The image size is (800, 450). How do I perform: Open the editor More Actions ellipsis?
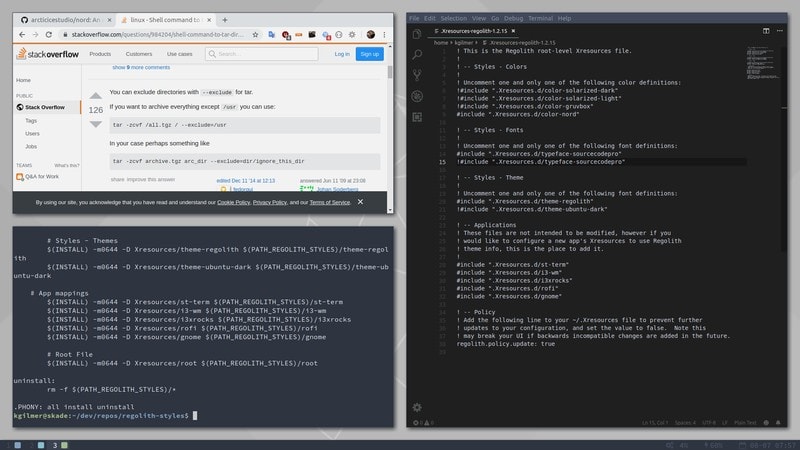coord(780,31)
